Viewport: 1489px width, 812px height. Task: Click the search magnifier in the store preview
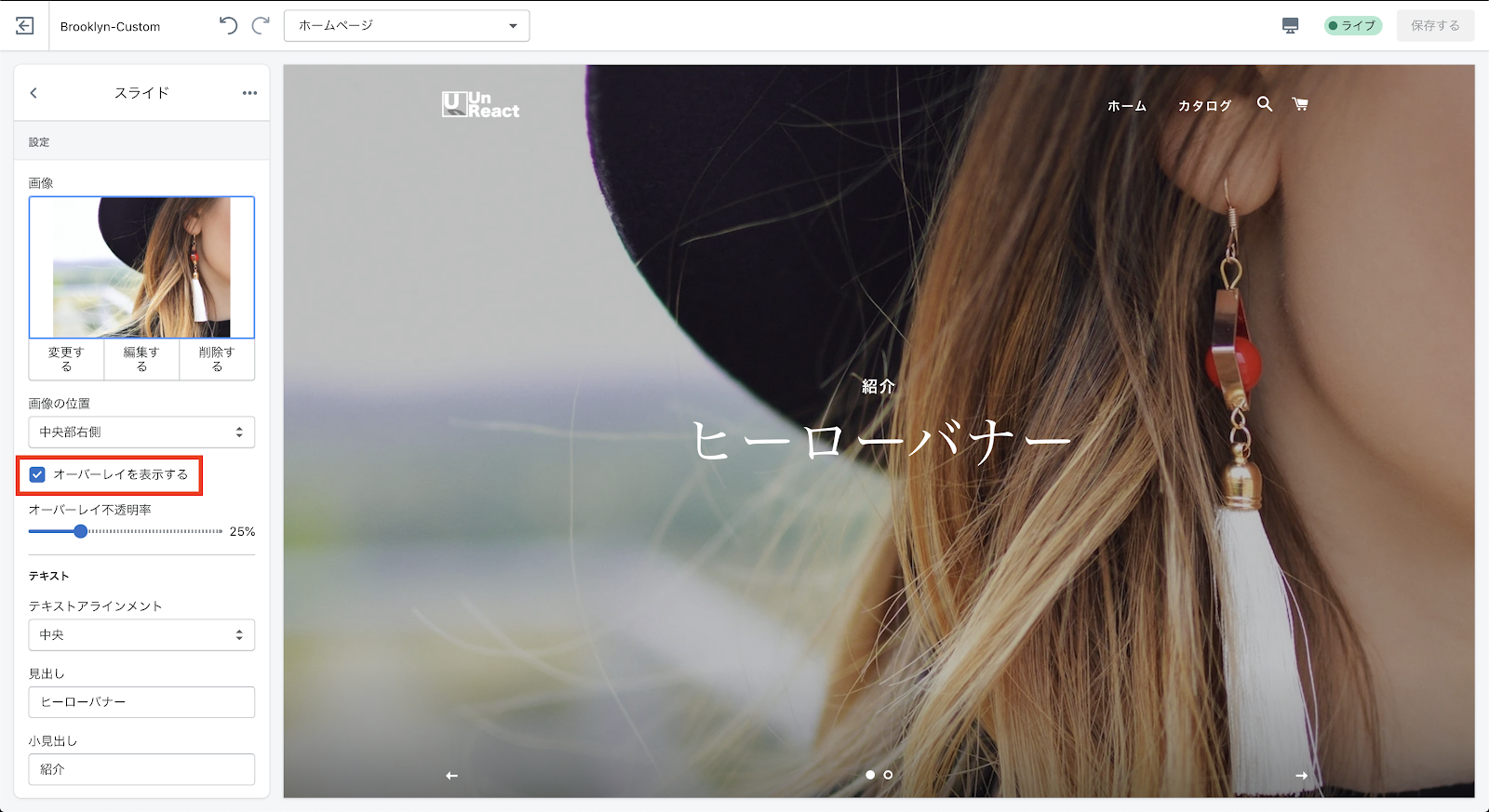point(1264,104)
